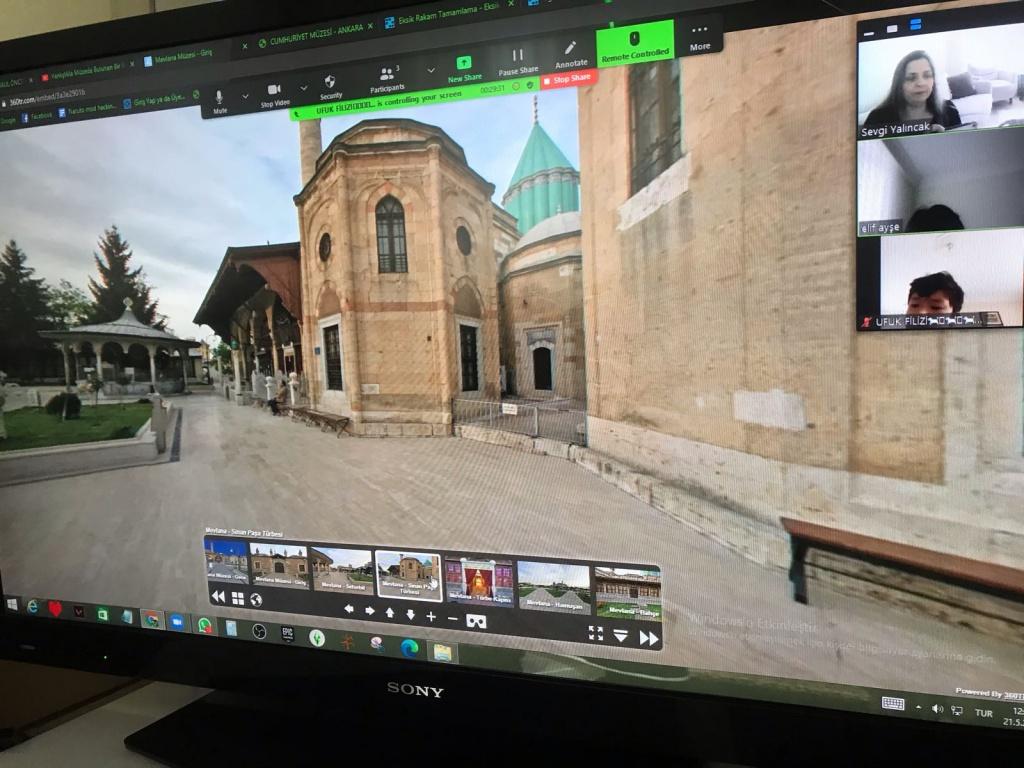The image size is (1024, 768).
Task: Open the Windows Start menu
Action: (12, 604)
